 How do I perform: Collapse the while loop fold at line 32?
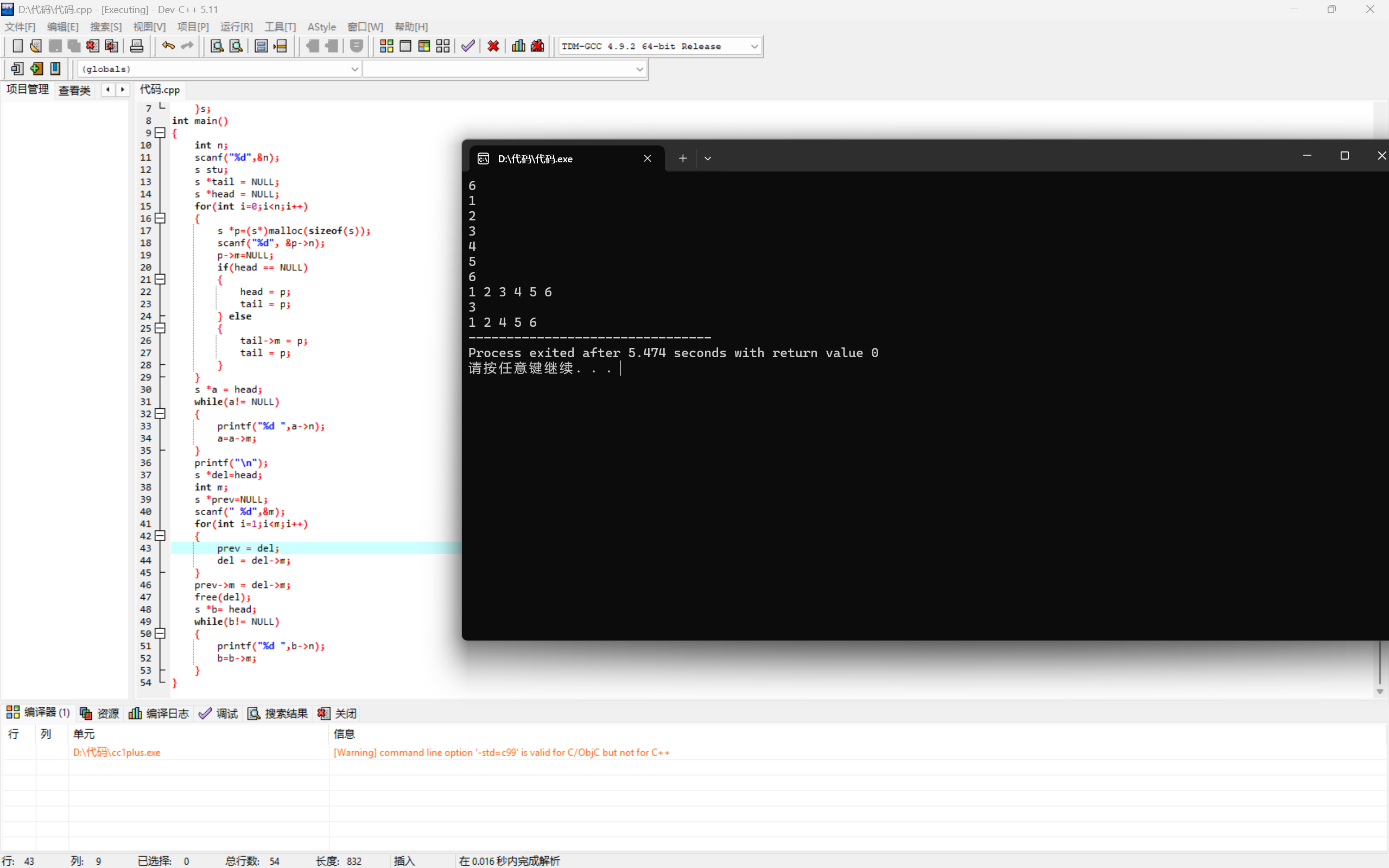pyautogui.click(x=161, y=413)
